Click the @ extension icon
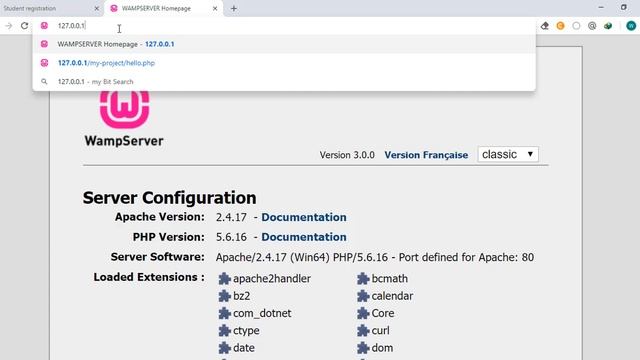Viewport: 640px width, 360px height. (x=592, y=26)
